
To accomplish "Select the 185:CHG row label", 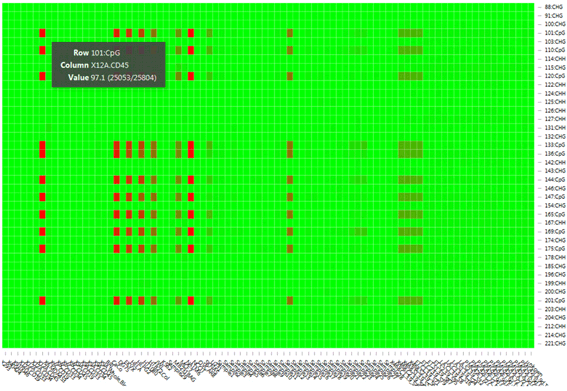I will pos(555,266).
